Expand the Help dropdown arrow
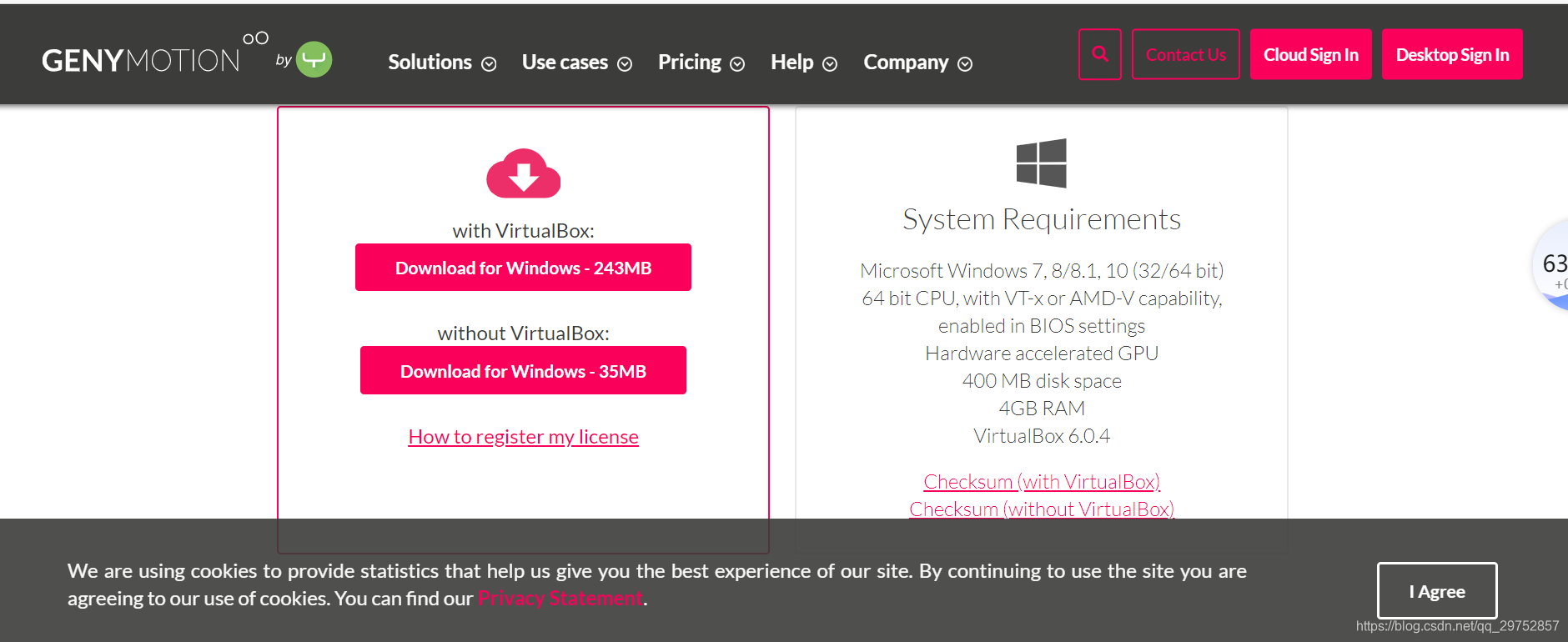1568x642 pixels. point(830,64)
